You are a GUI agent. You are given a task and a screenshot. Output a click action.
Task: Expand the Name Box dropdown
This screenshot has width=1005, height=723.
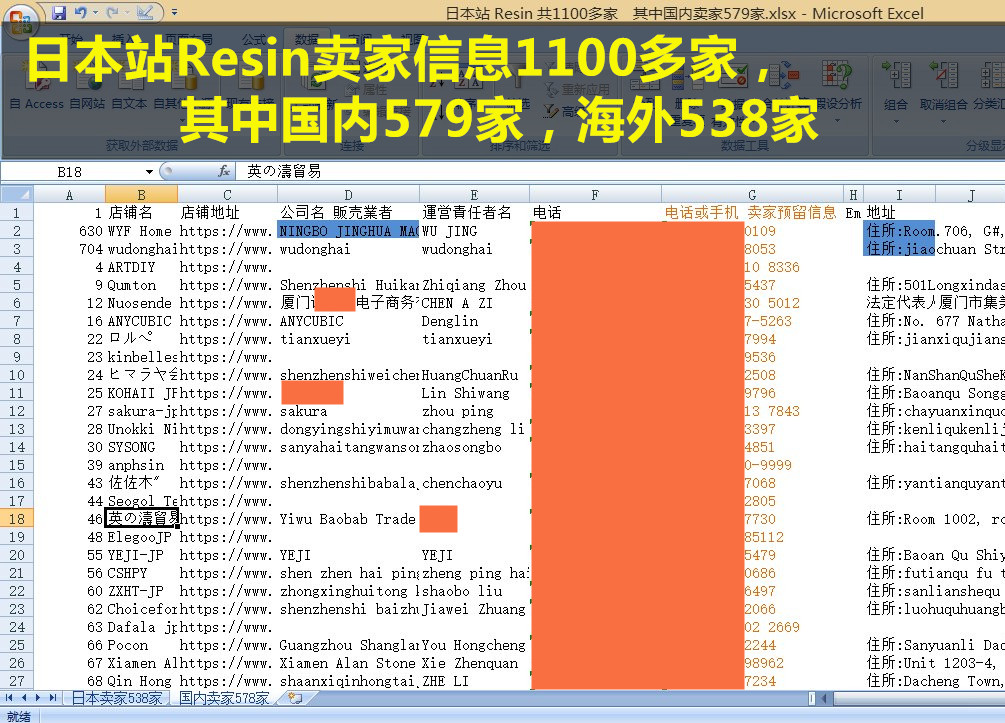point(149,172)
